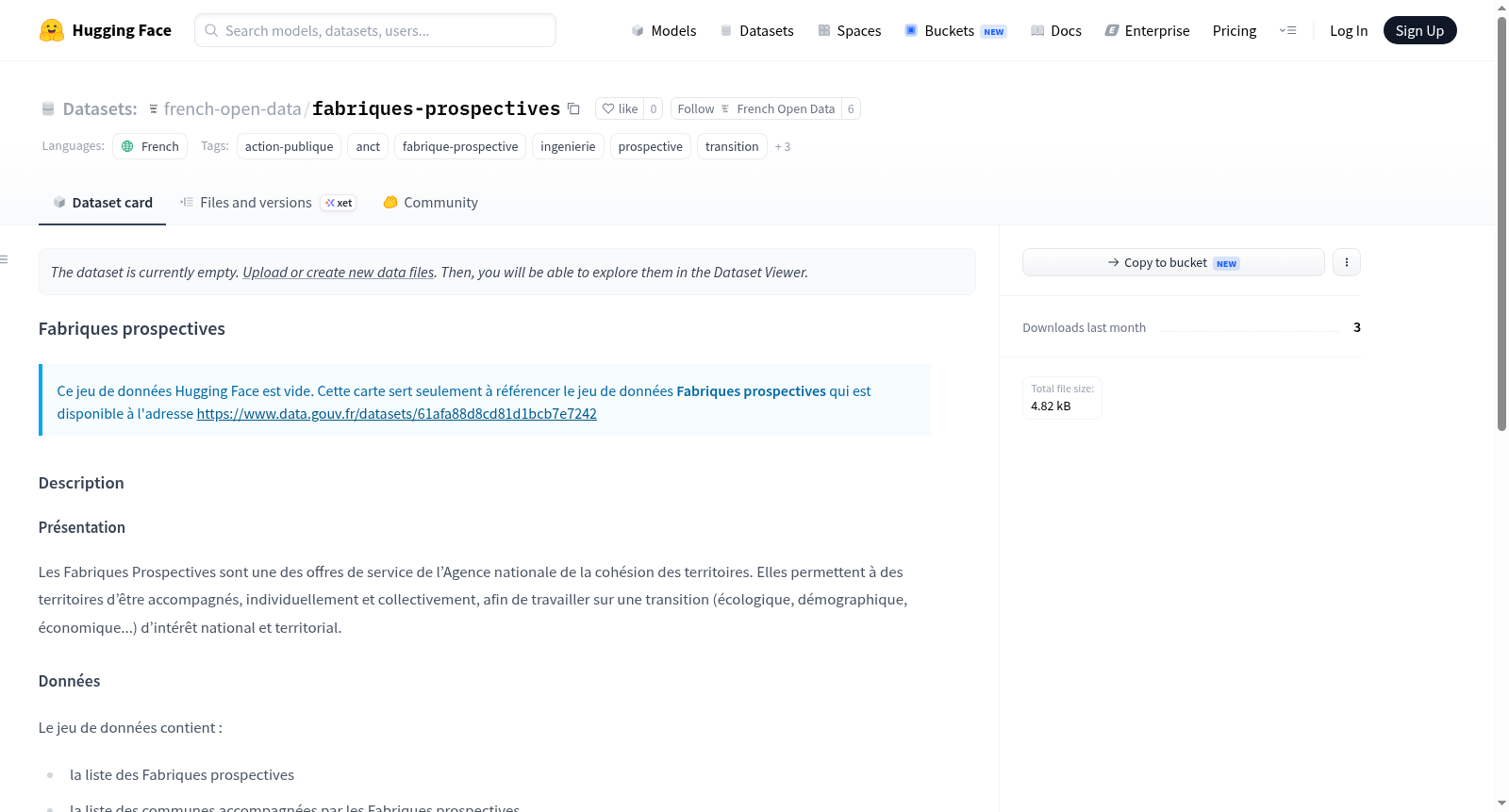Click 'la liste des Fabriques prospectives' list item
The width and height of the screenshot is (1509, 812).
pos(182,775)
